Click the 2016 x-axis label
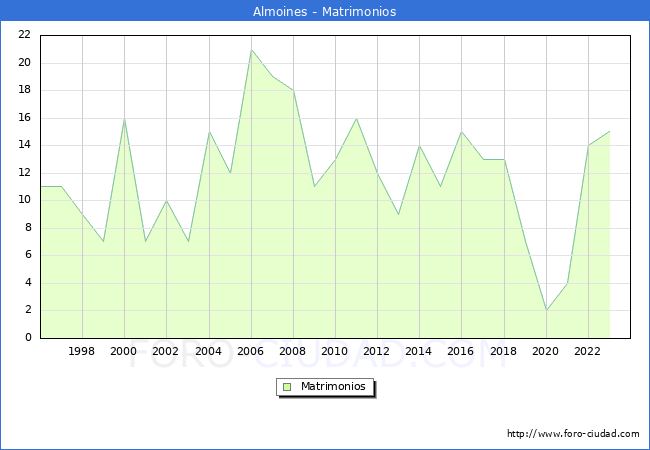650x450 pixels. (x=461, y=351)
